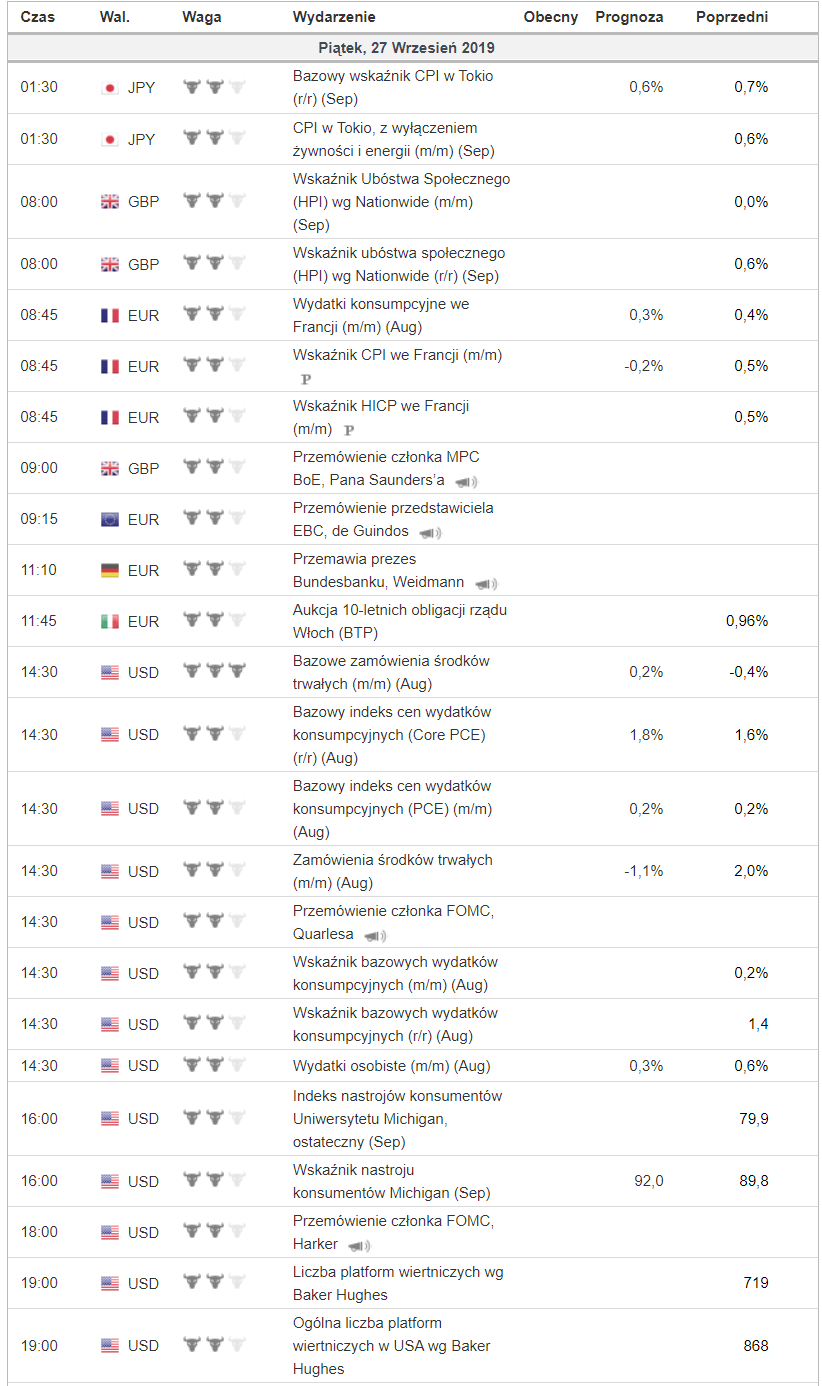Click the Prognoza column header

[x=629, y=17]
